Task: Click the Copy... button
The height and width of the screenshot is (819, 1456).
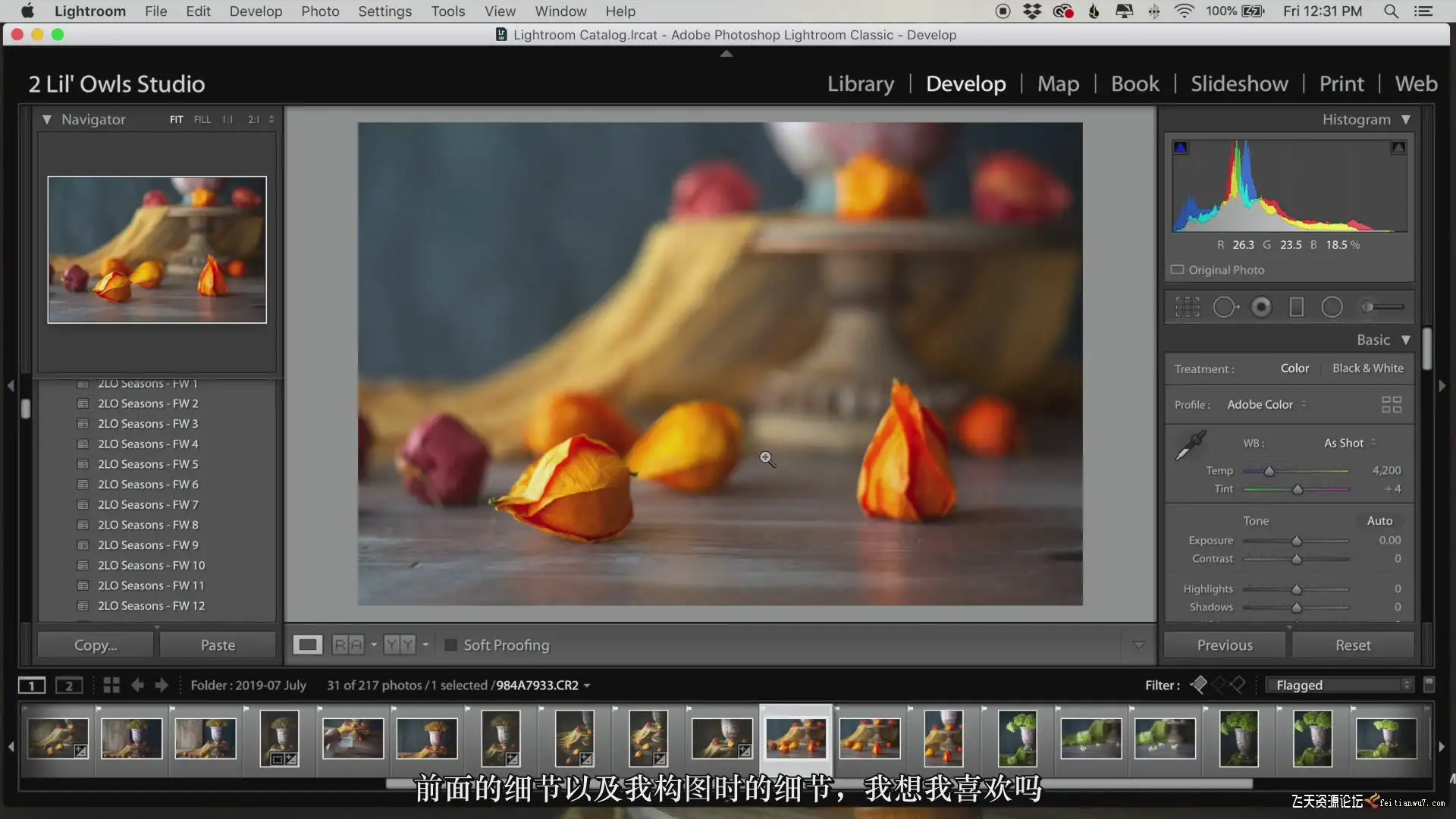Action: click(96, 645)
